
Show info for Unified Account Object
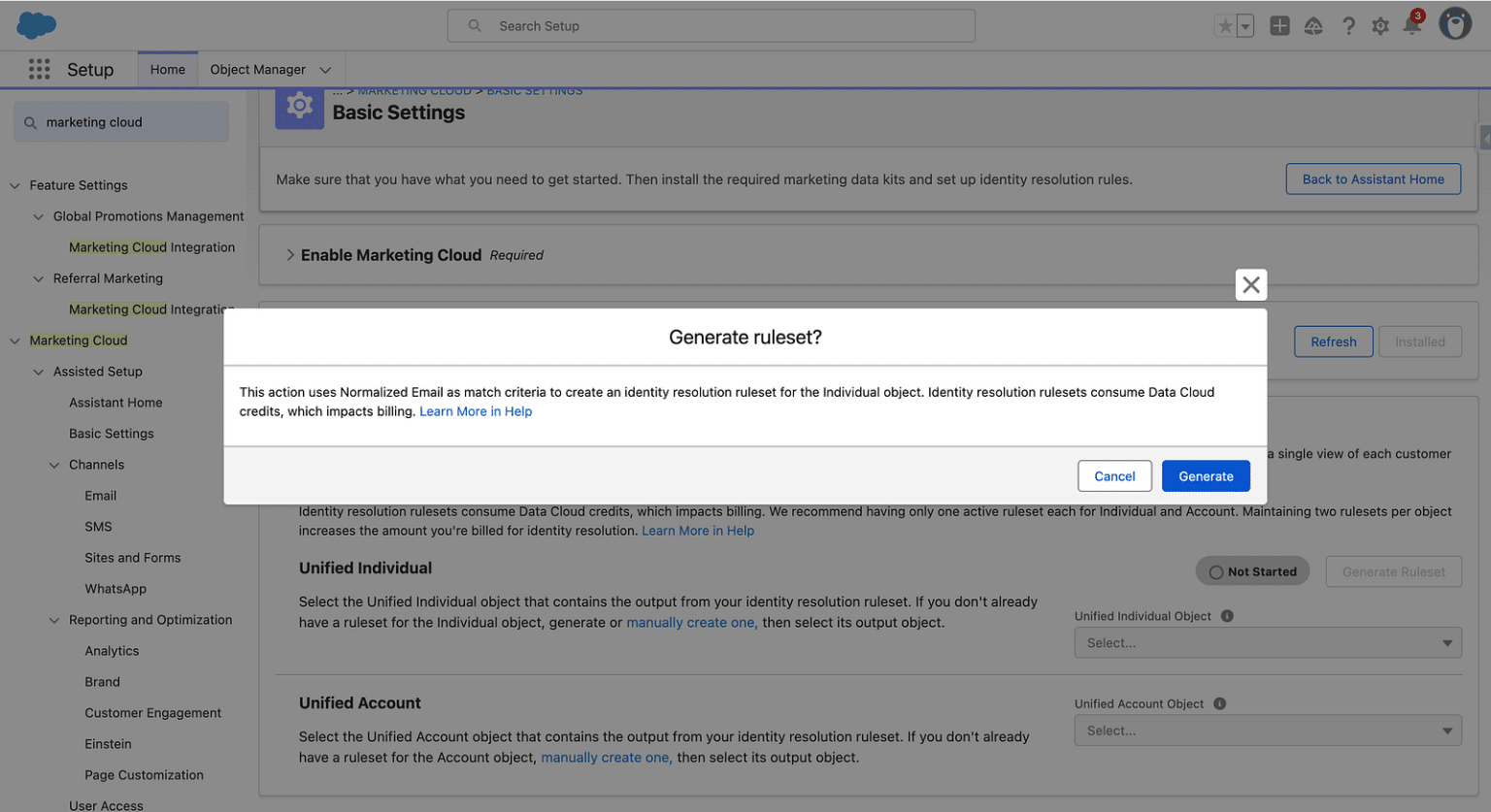pyautogui.click(x=1220, y=704)
